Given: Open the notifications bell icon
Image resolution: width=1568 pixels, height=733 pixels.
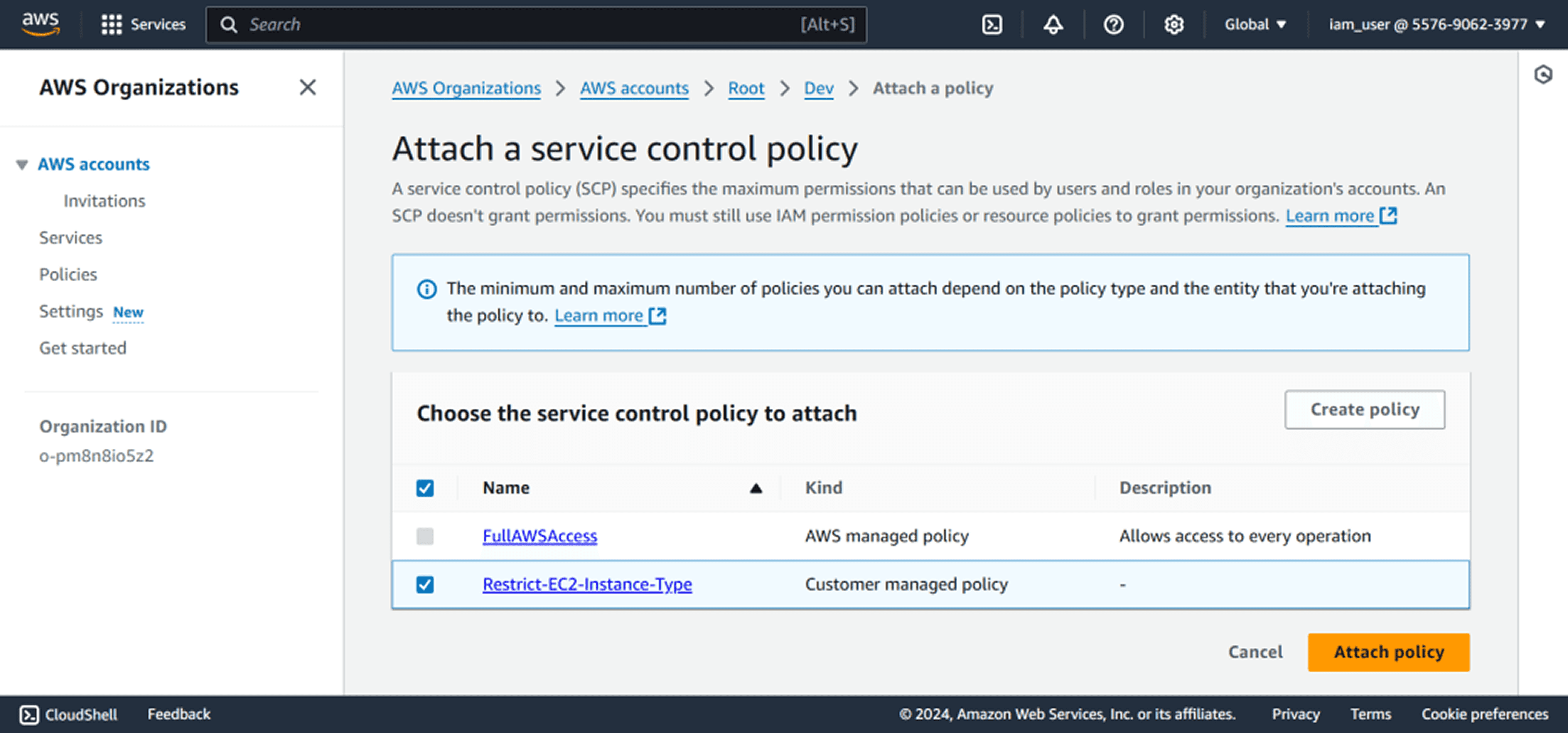Looking at the screenshot, I should (x=1053, y=24).
